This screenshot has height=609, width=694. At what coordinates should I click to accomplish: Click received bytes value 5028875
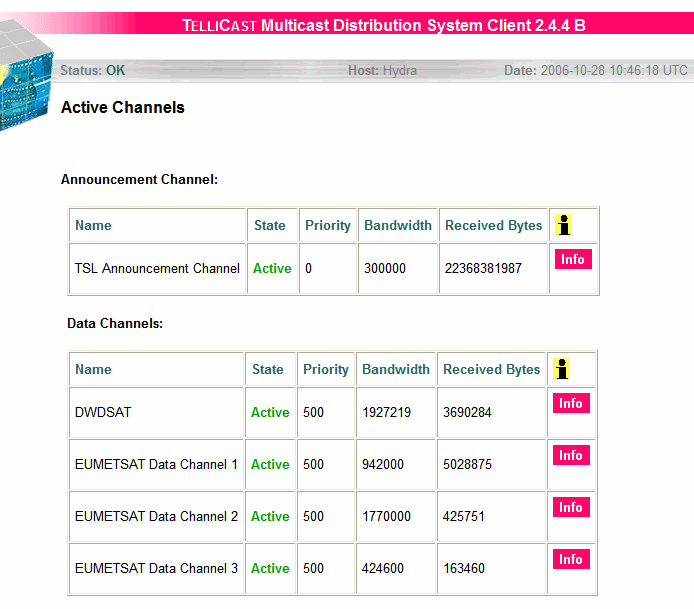tap(467, 464)
